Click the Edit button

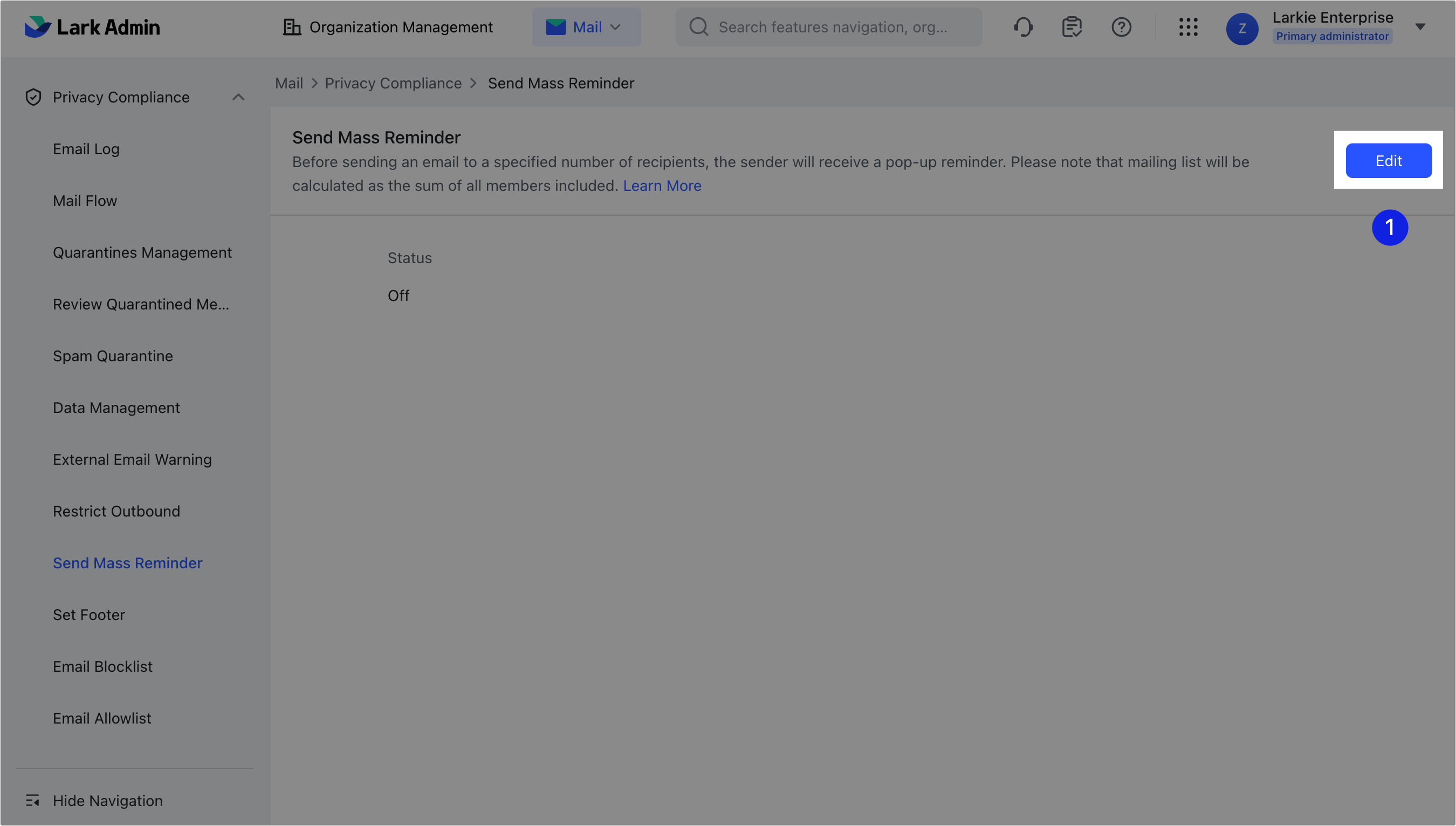pos(1389,161)
